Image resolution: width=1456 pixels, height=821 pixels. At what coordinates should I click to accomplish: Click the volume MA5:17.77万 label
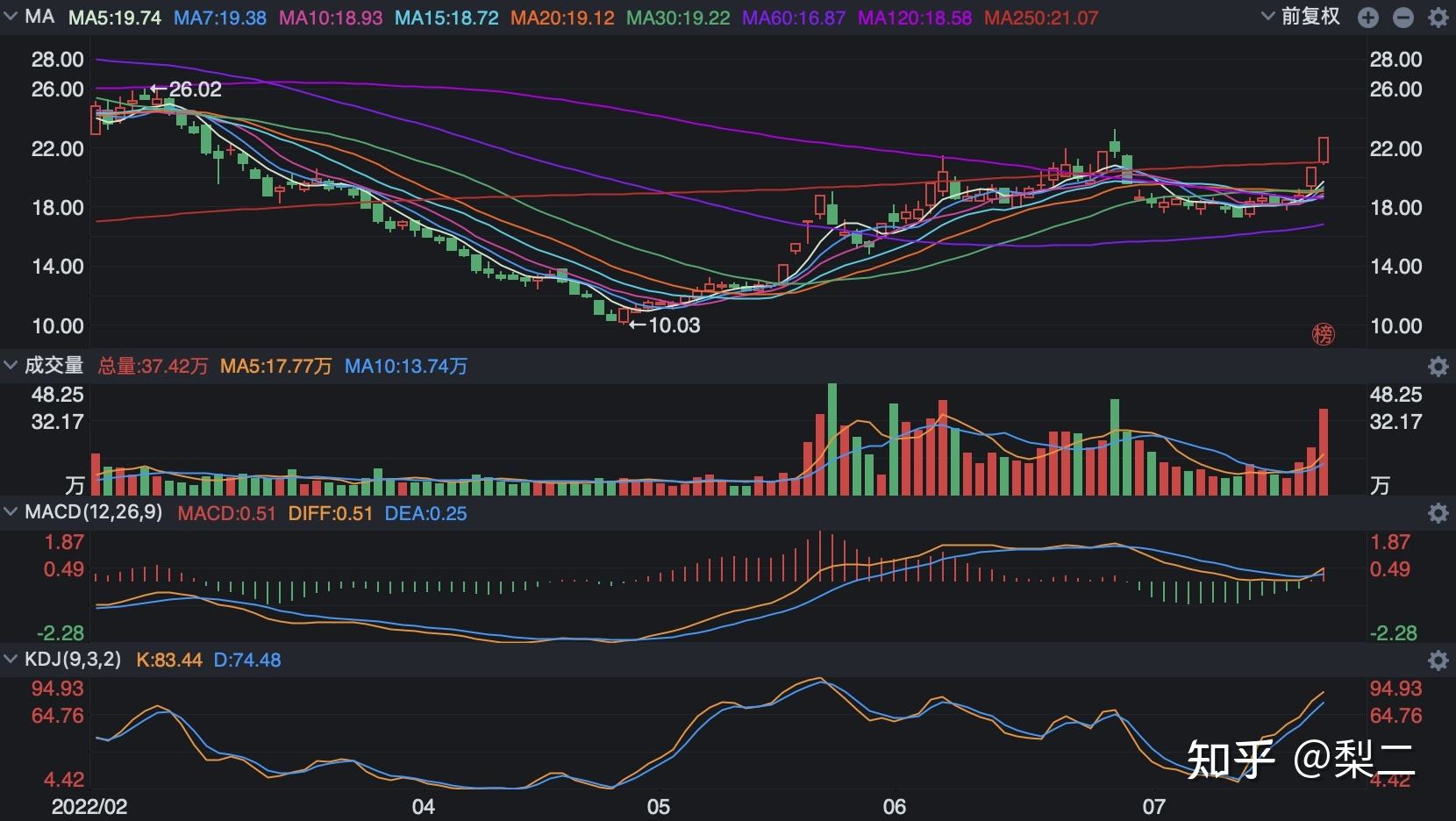275,366
